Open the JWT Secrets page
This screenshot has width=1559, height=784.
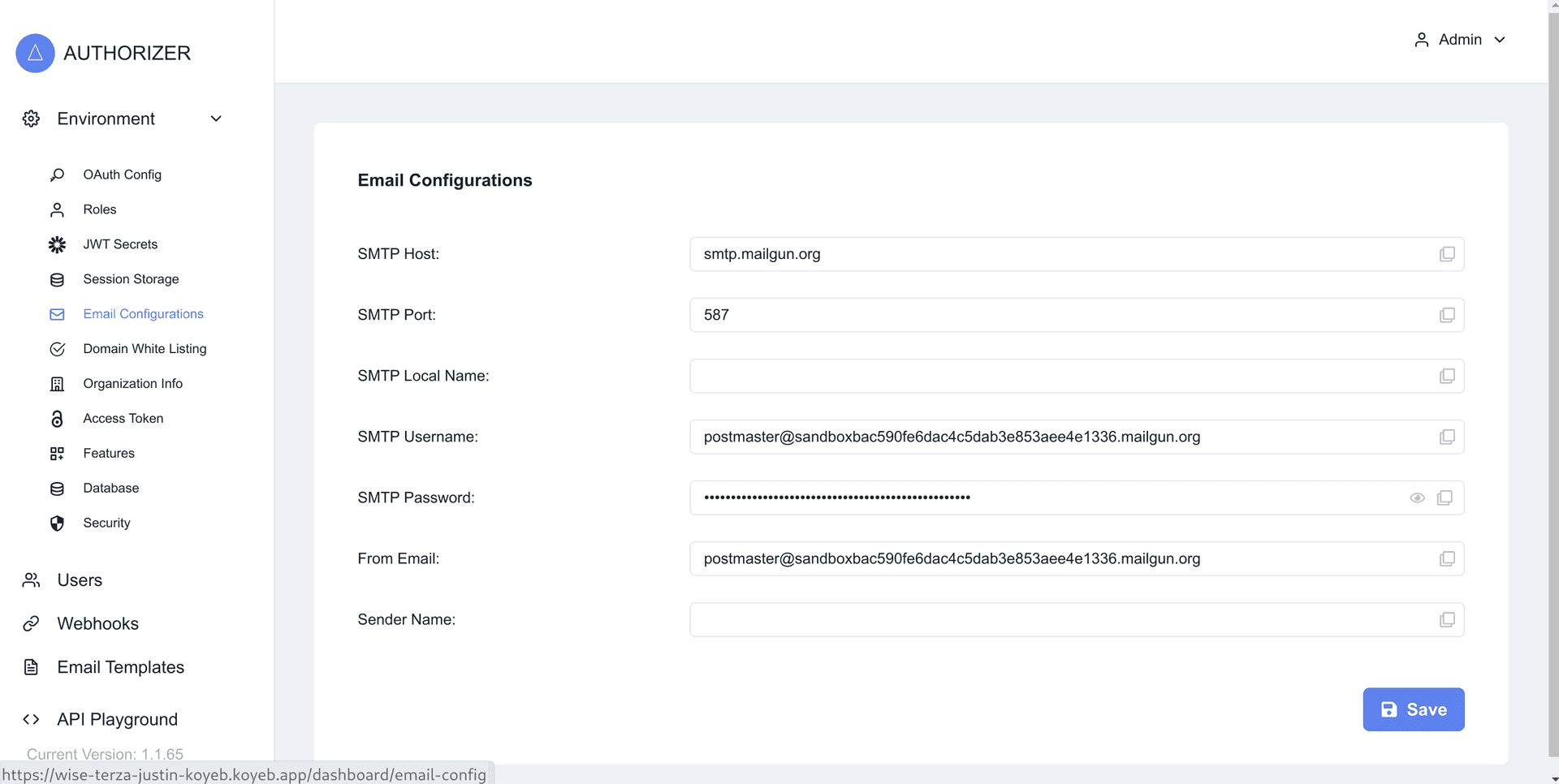(x=120, y=244)
